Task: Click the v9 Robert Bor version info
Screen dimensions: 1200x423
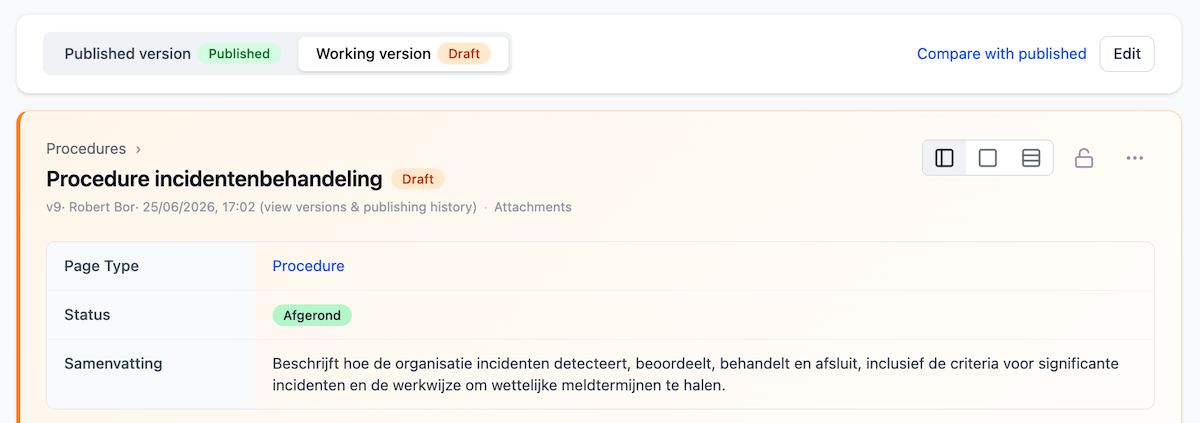Action: coord(151,207)
